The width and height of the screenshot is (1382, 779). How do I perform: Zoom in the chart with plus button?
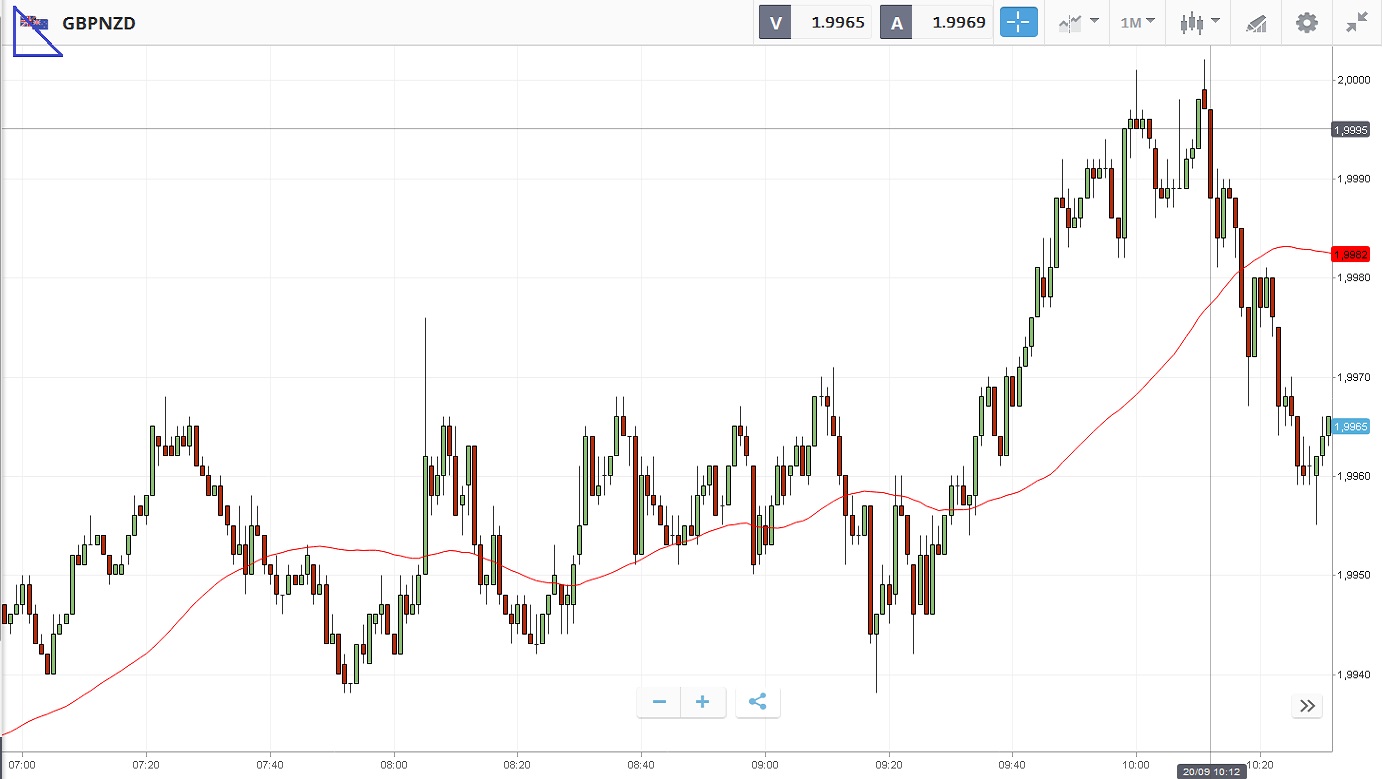pyautogui.click(x=703, y=702)
